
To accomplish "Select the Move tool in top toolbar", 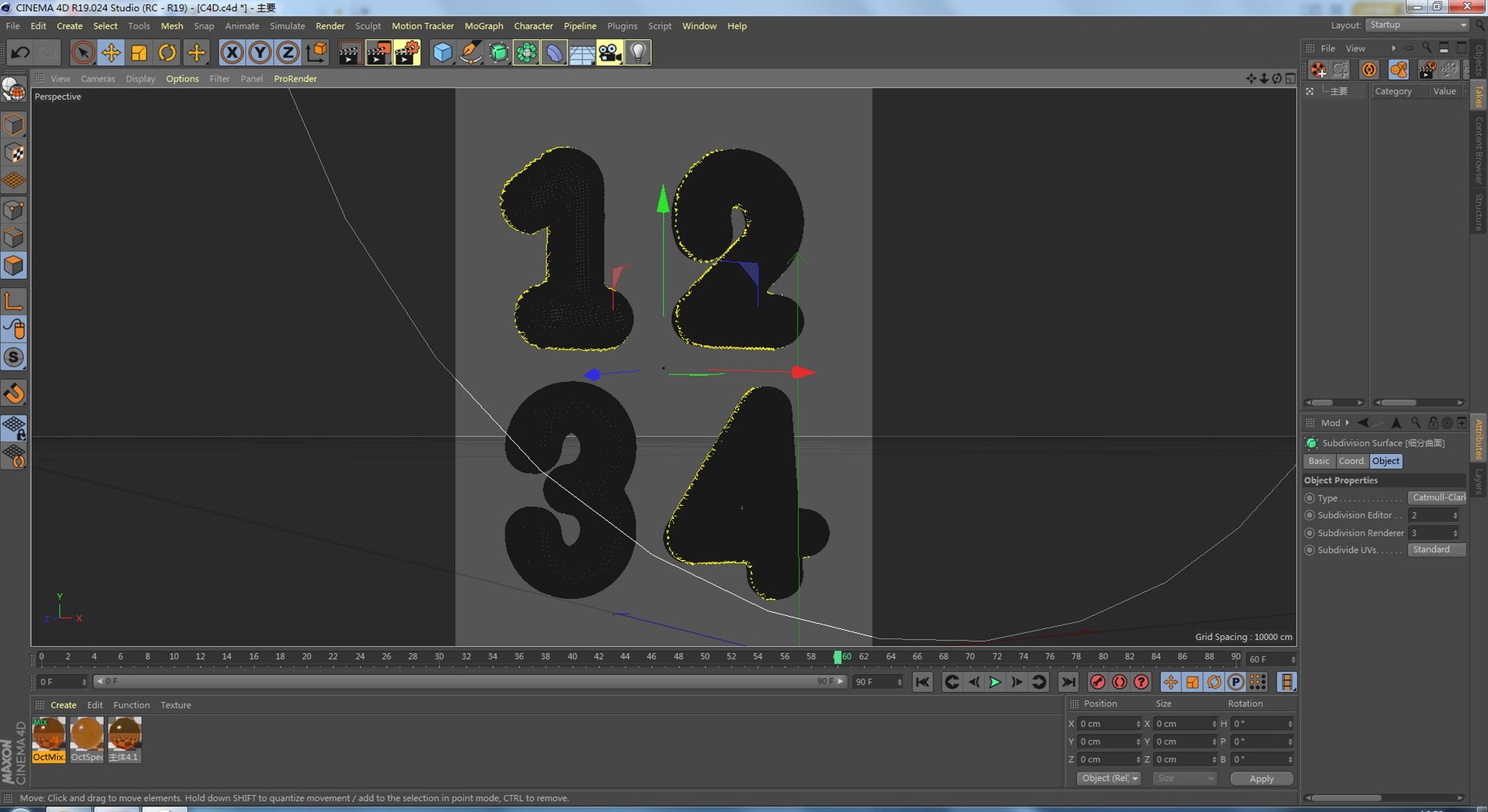I will point(111,53).
